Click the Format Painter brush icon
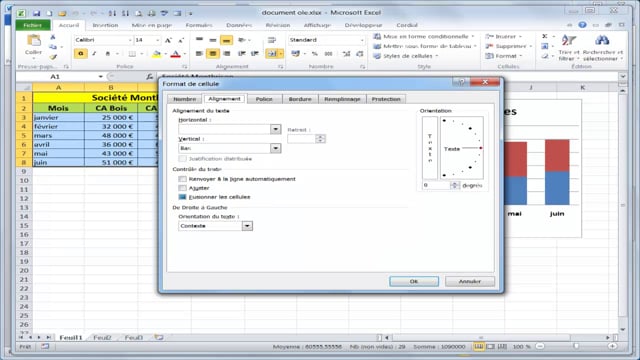 53,57
